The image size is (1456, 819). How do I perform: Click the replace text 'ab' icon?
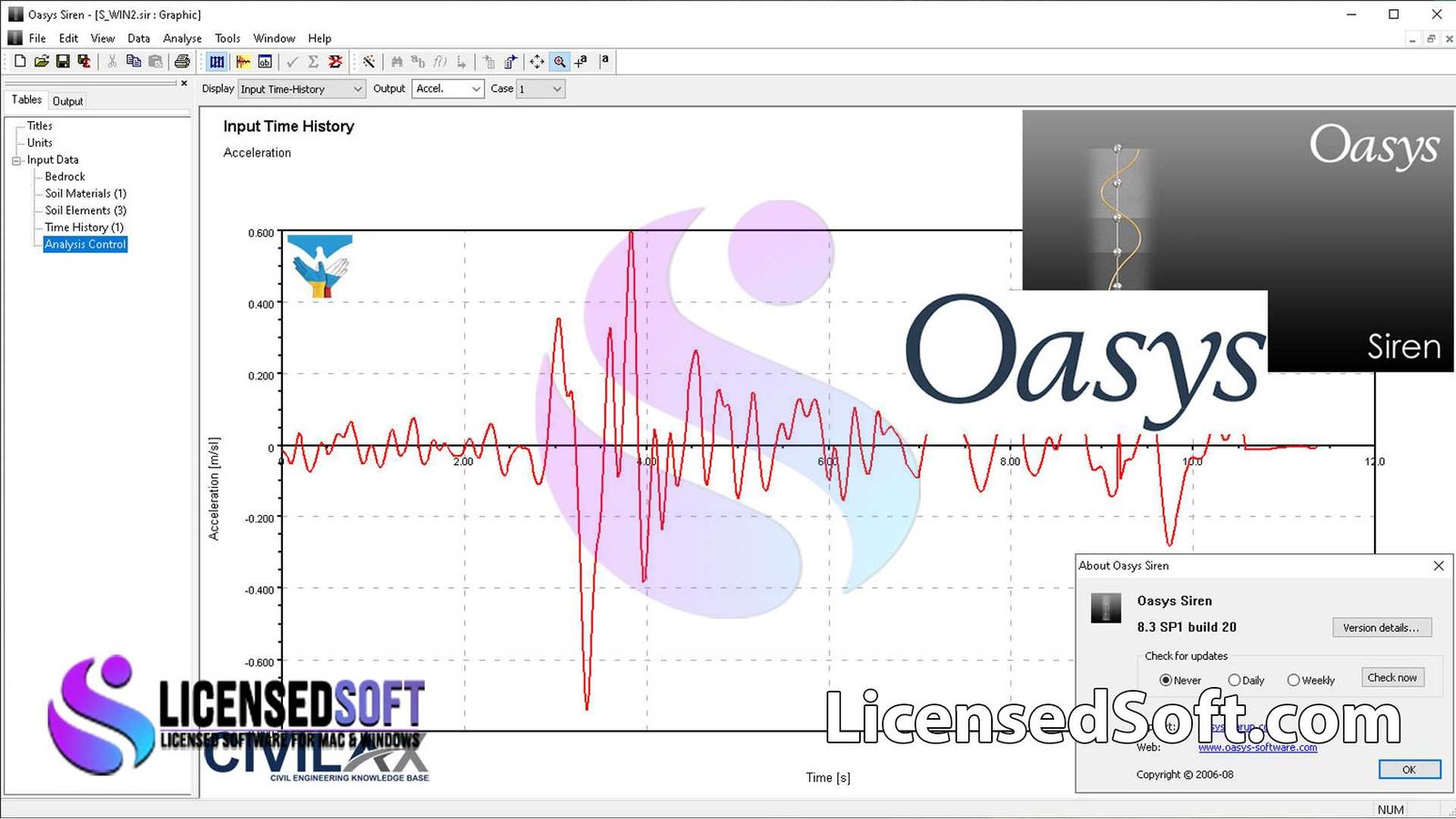coord(418,61)
